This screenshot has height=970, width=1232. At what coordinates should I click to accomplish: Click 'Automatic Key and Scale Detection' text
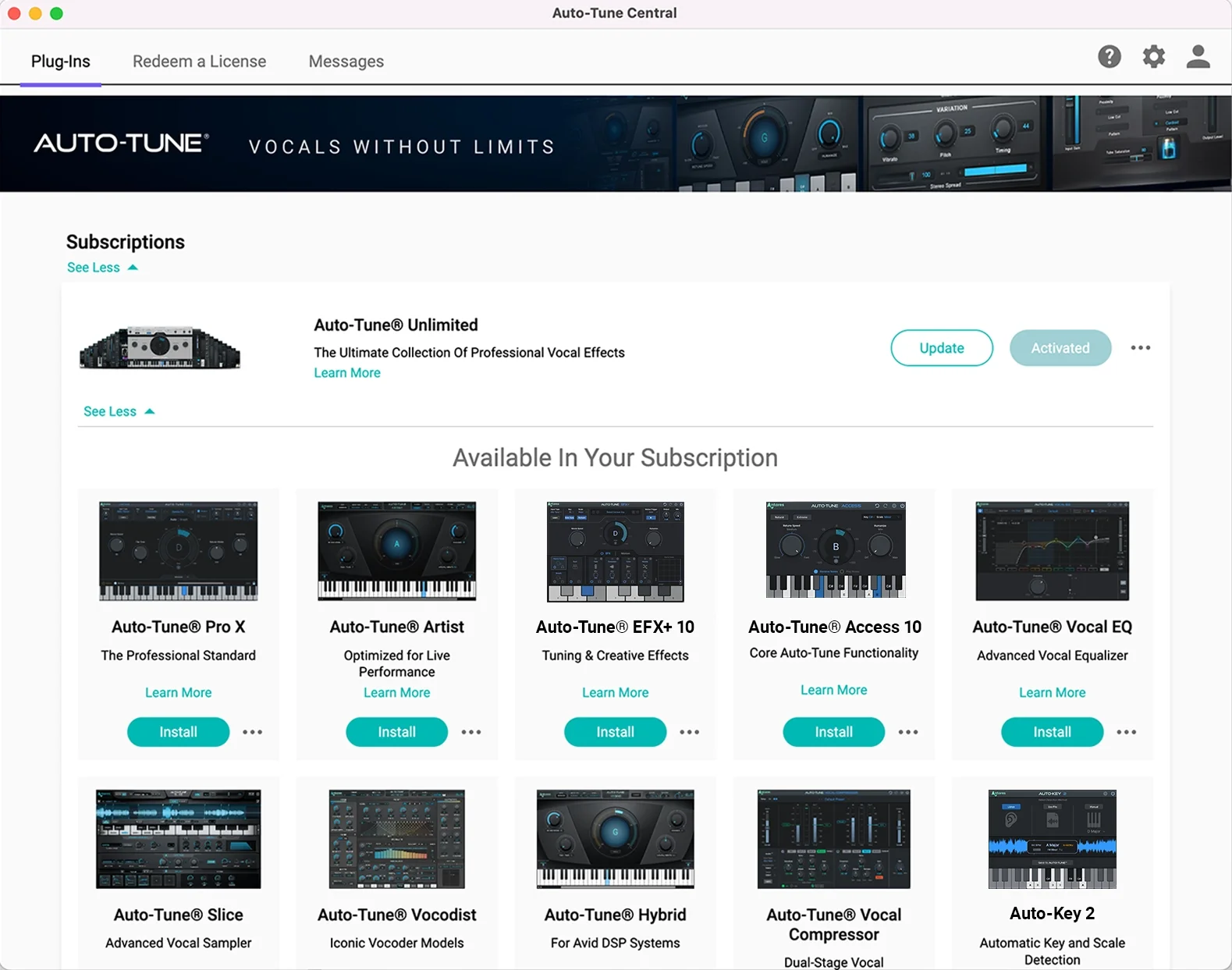pyautogui.click(x=1052, y=951)
